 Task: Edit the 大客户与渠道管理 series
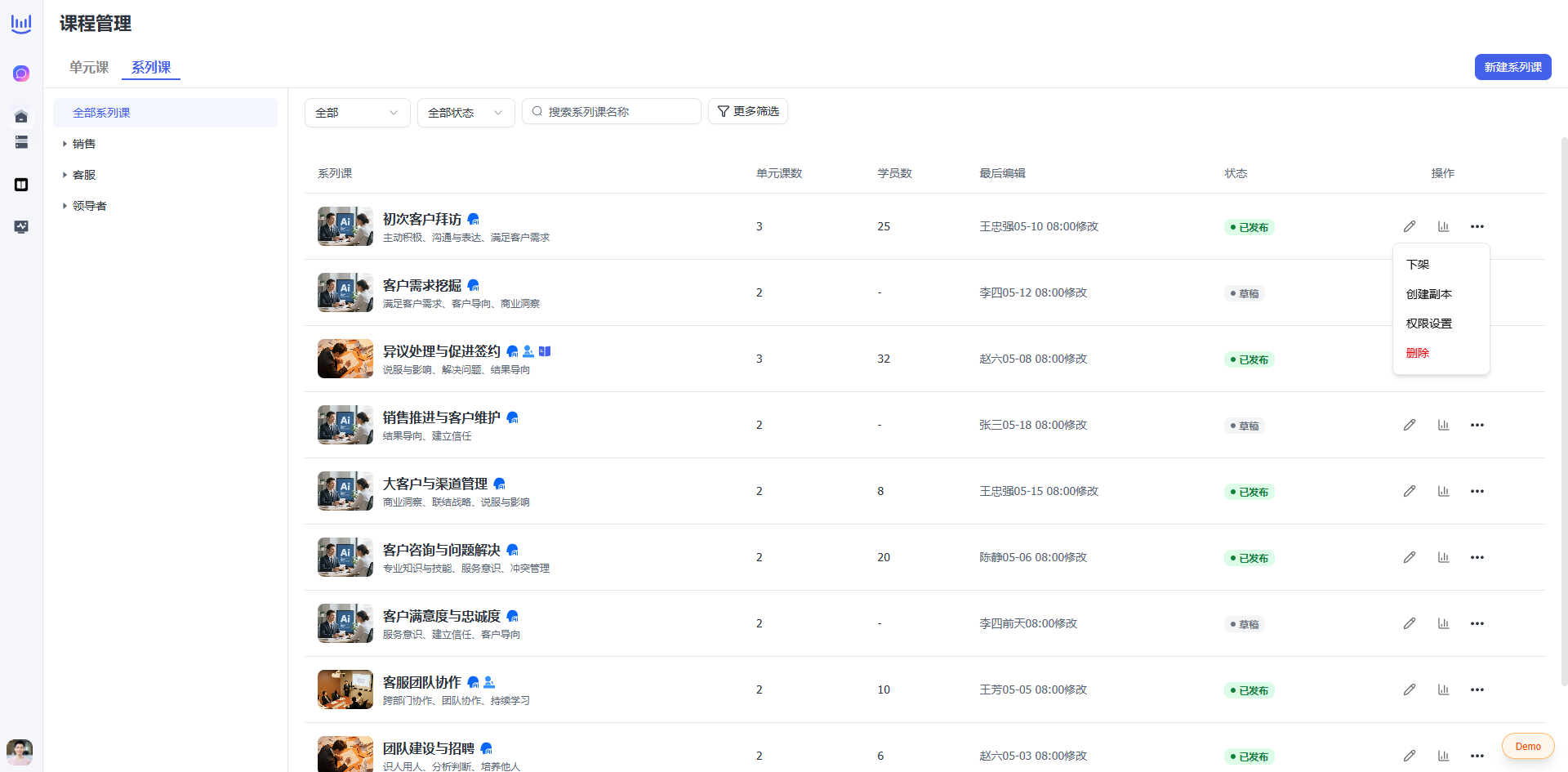(1410, 491)
